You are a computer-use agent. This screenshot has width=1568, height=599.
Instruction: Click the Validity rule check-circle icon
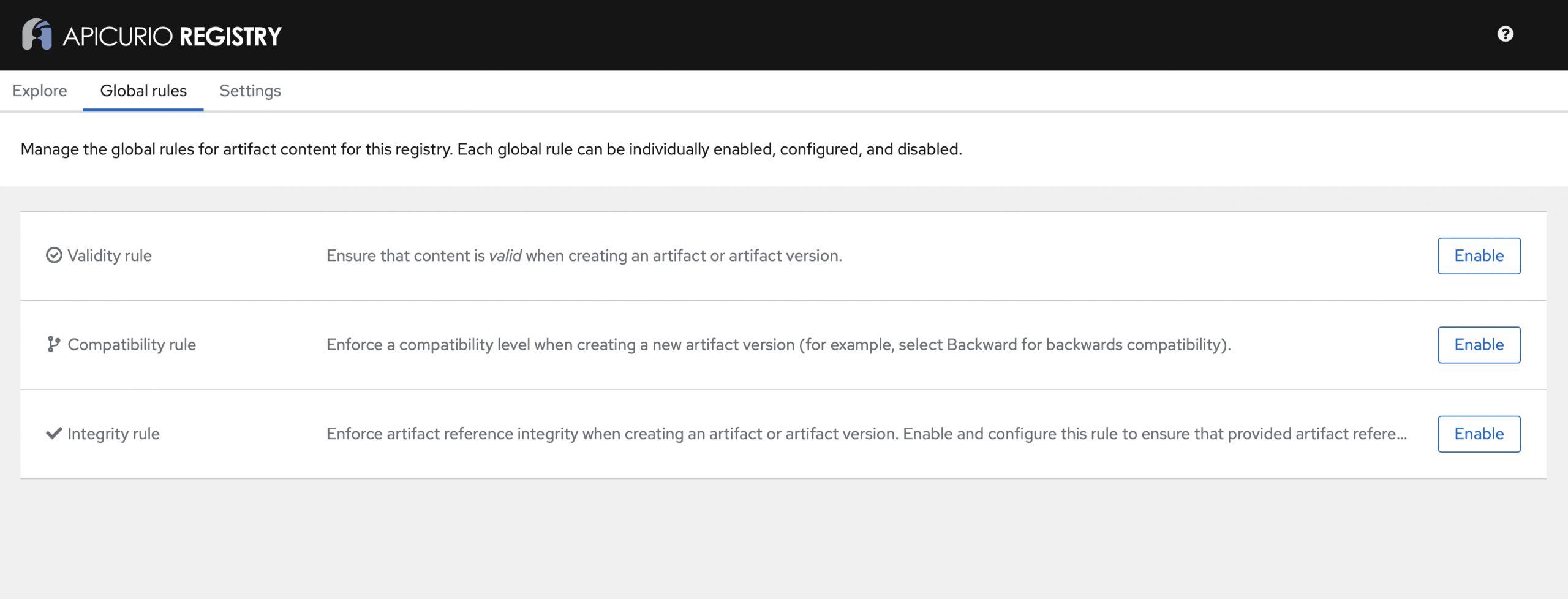click(x=54, y=255)
